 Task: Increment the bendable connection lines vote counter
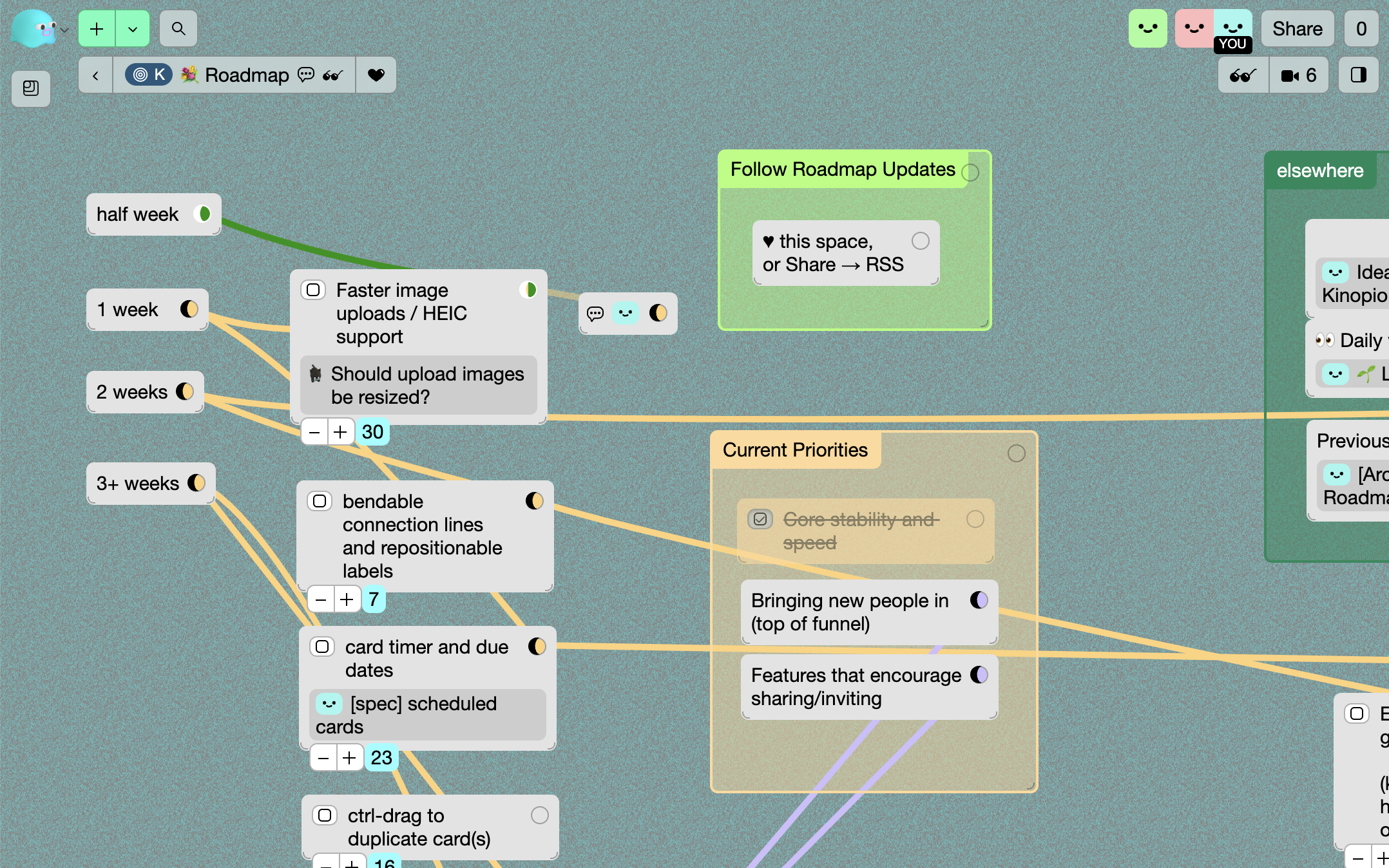[x=347, y=599]
